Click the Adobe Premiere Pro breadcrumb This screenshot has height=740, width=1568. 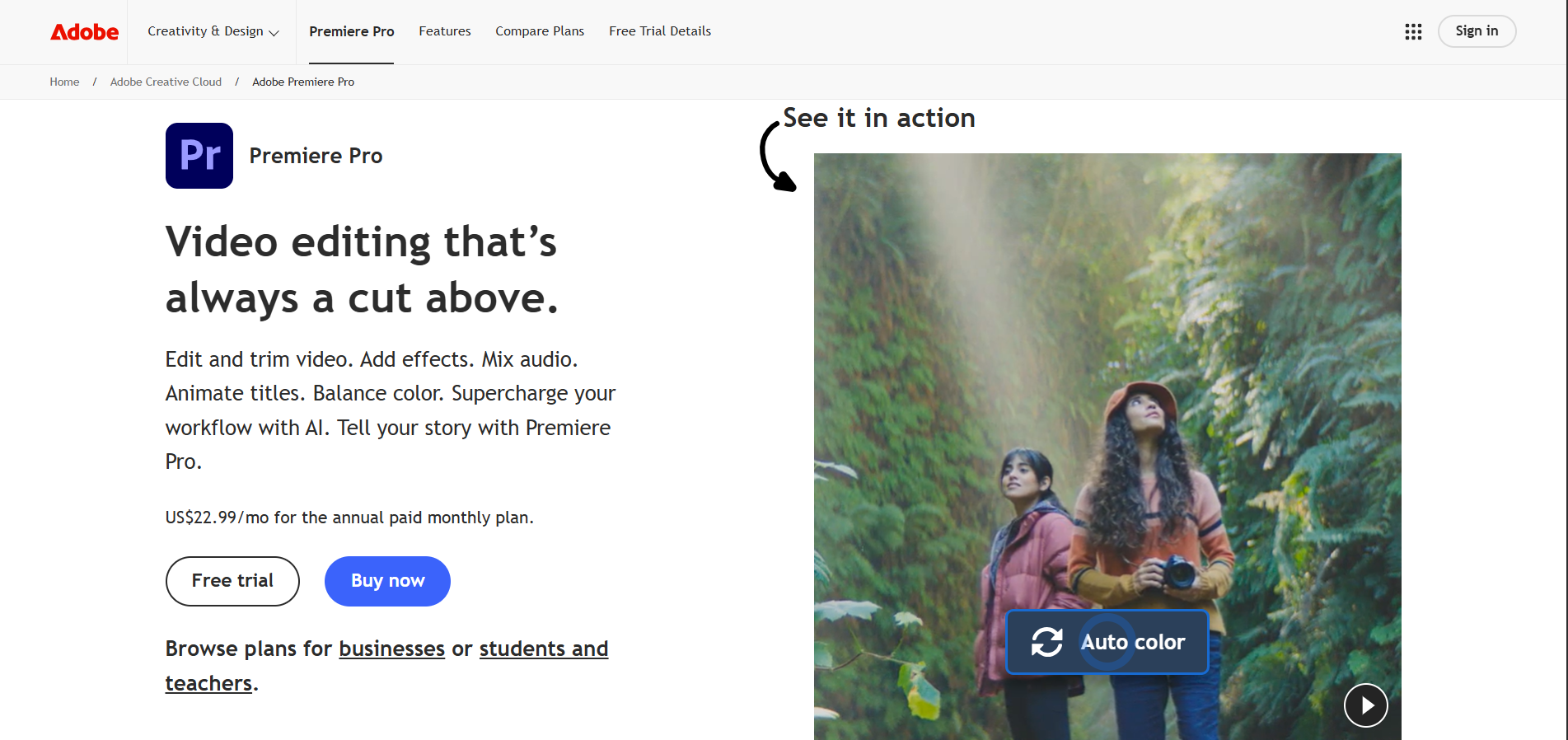pyautogui.click(x=303, y=82)
